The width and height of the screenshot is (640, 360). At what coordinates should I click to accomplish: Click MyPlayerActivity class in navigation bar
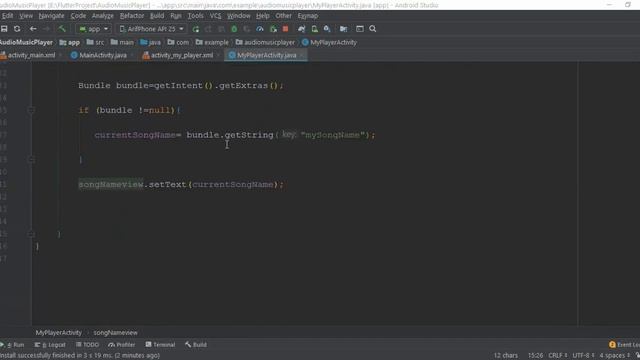[x=329, y=42]
